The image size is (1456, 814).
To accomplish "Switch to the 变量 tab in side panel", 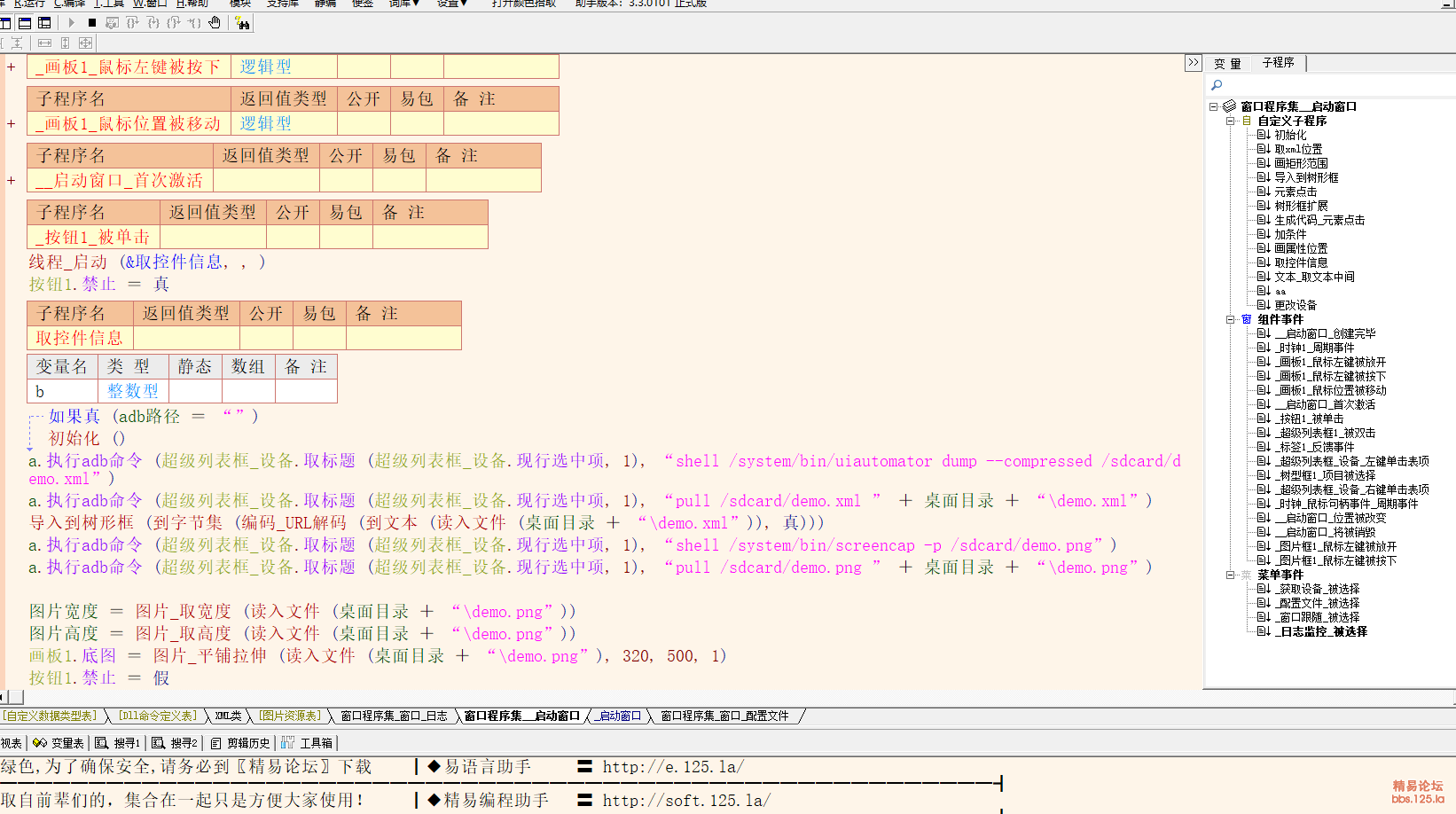I will (1227, 63).
